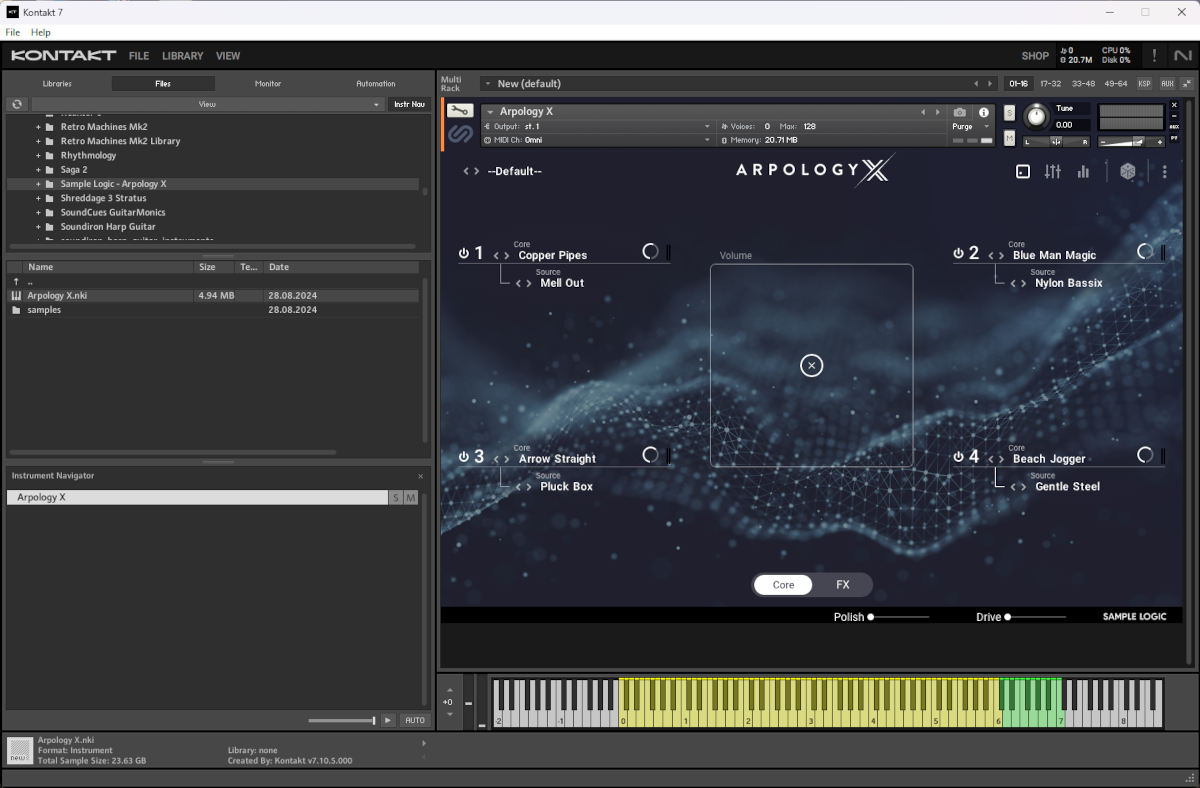Open the Kontakt LIBRARY menu

pos(182,56)
